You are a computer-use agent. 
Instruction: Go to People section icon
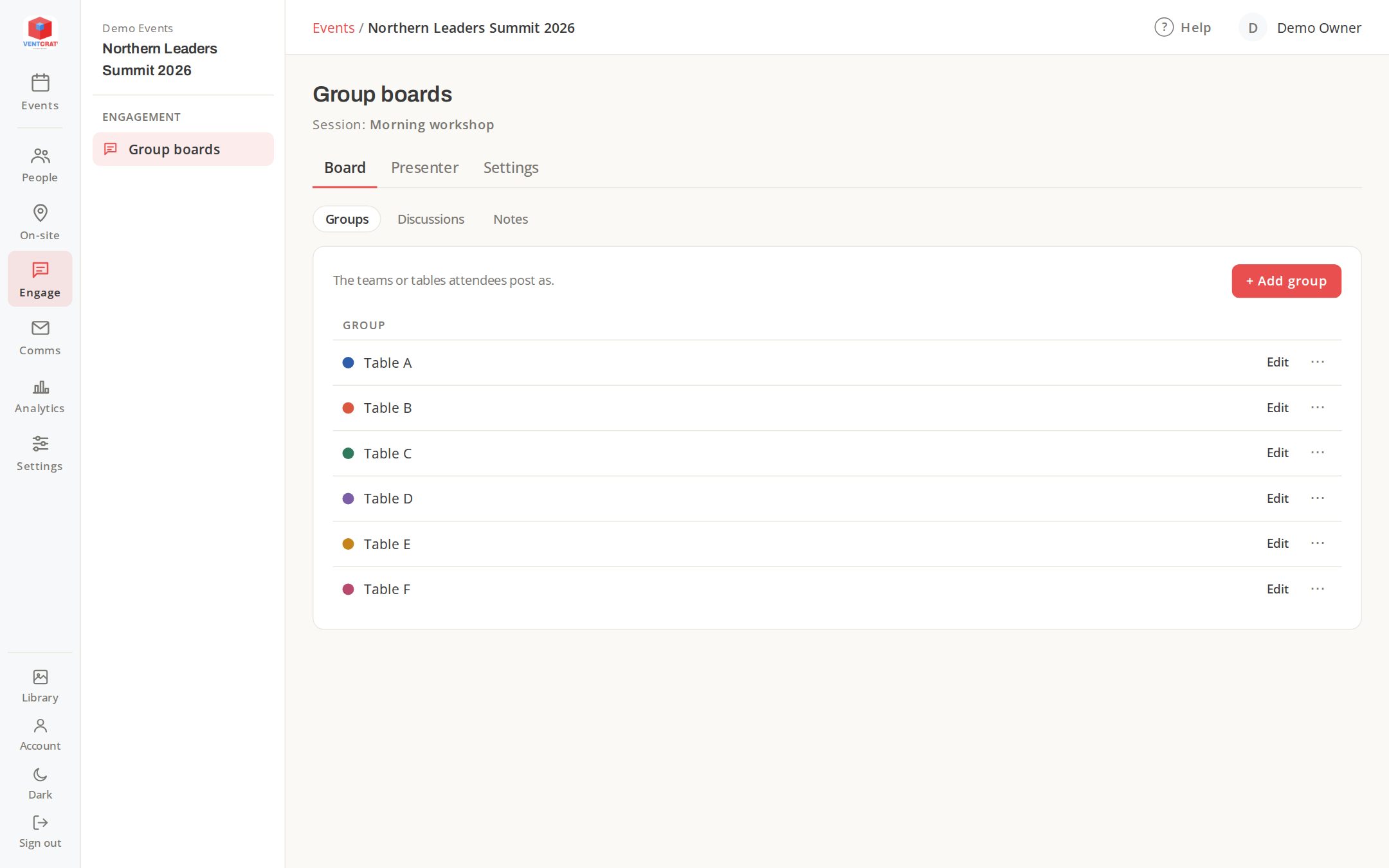(40, 156)
